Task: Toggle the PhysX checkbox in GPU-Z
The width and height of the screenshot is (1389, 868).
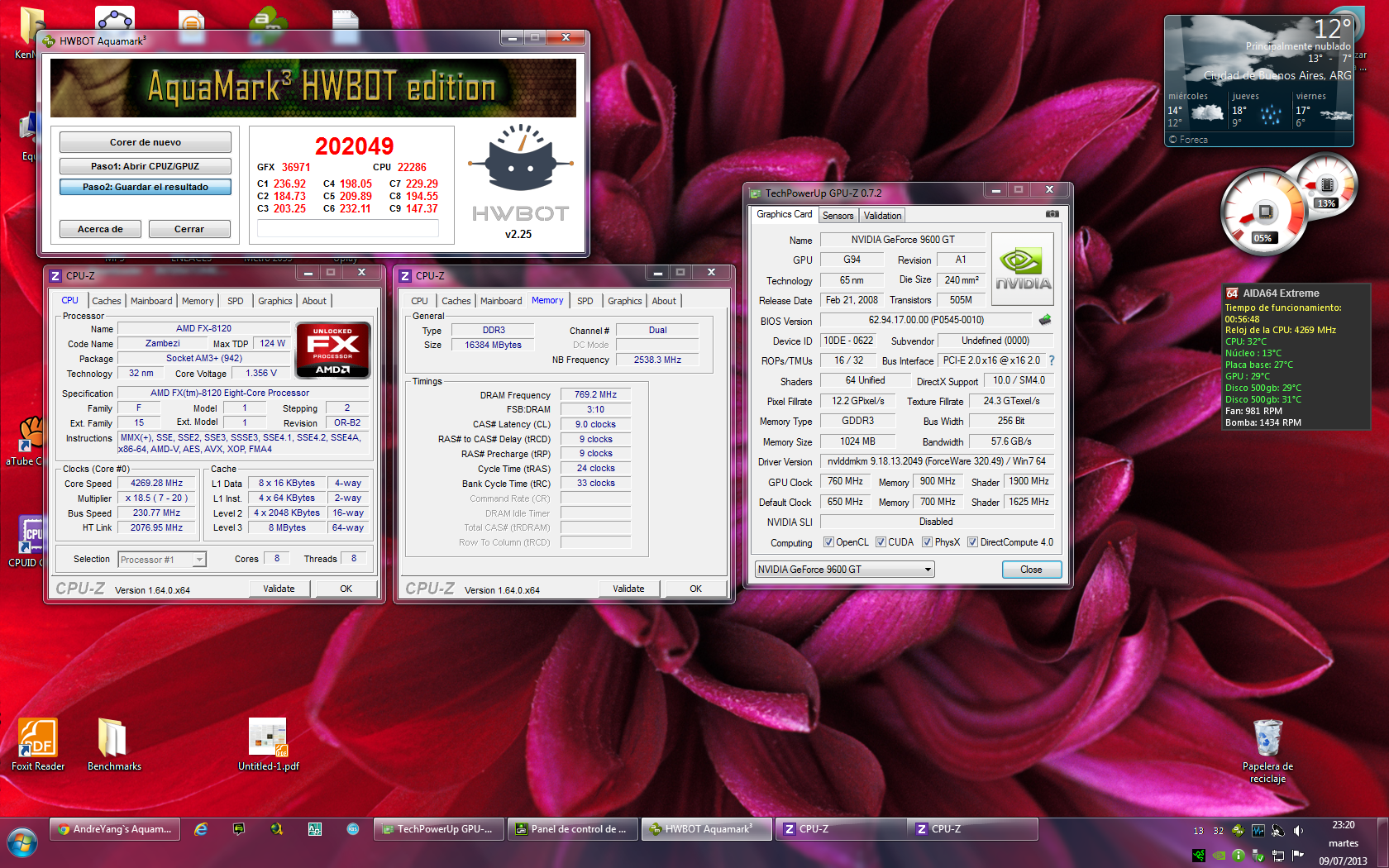Action: 927,542
